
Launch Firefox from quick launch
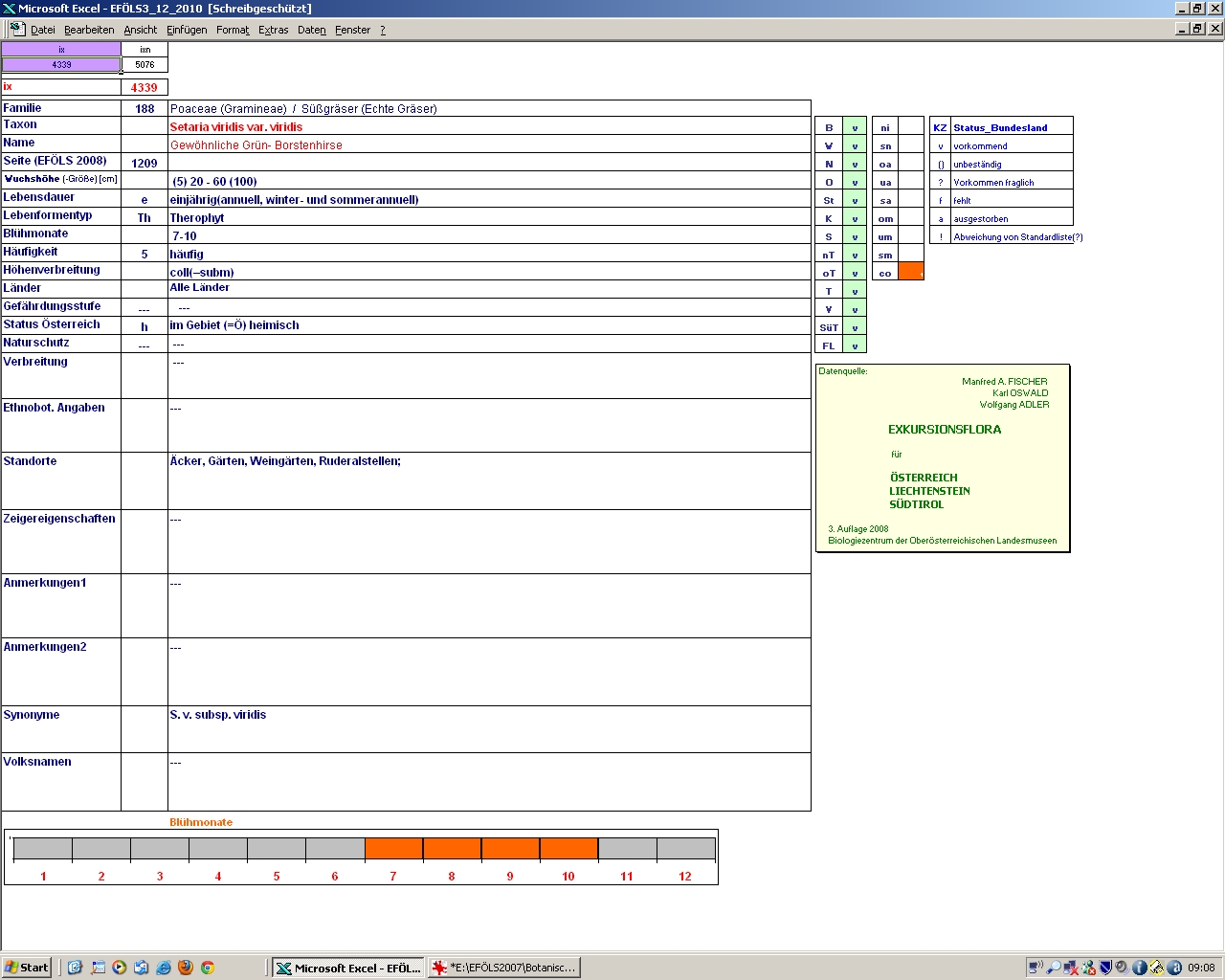click(x=185, y=968)
